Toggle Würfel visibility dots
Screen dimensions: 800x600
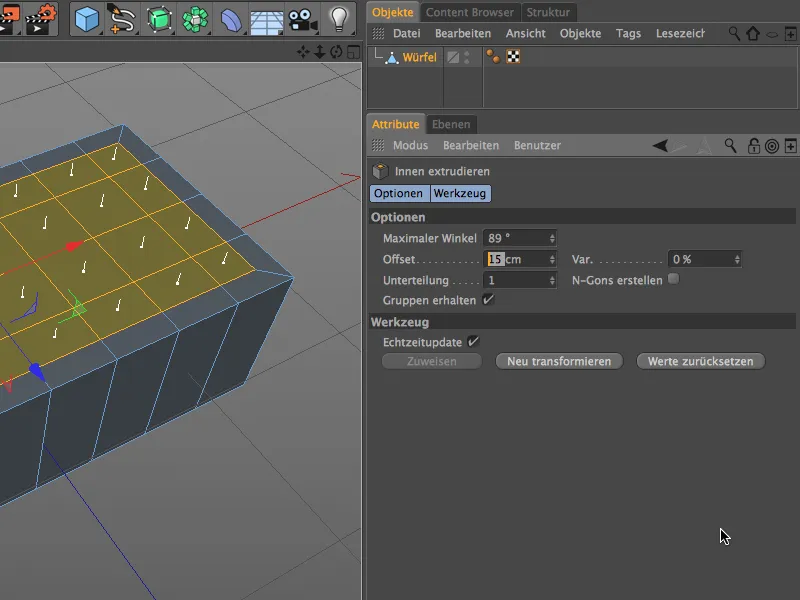(467, 57)
